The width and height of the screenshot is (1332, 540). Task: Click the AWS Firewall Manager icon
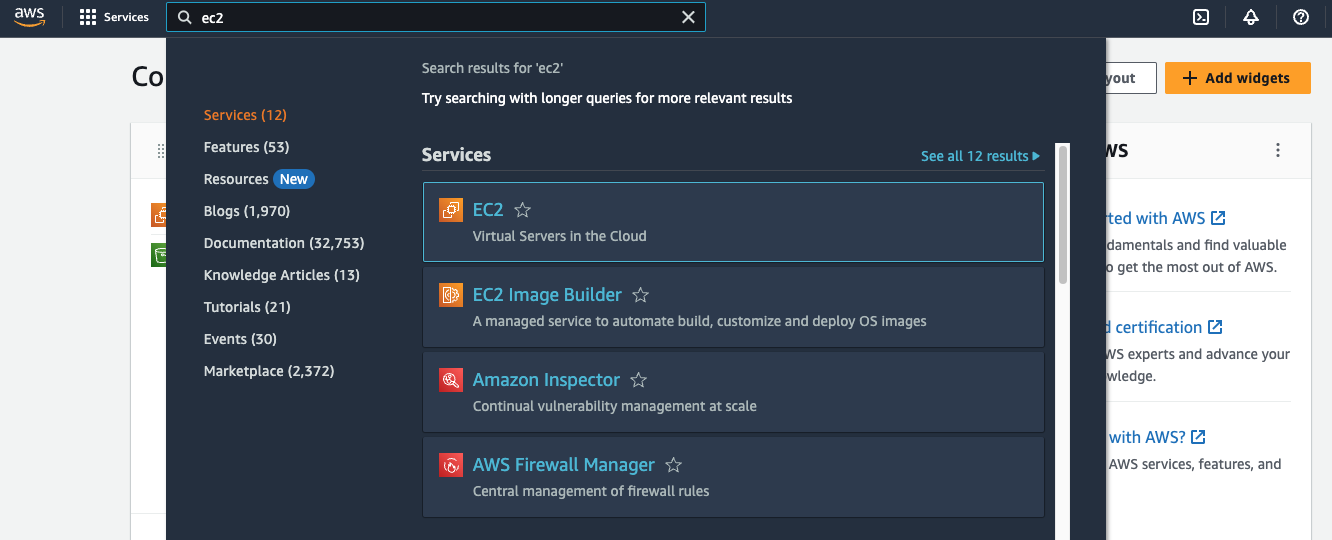coord(451,465)
